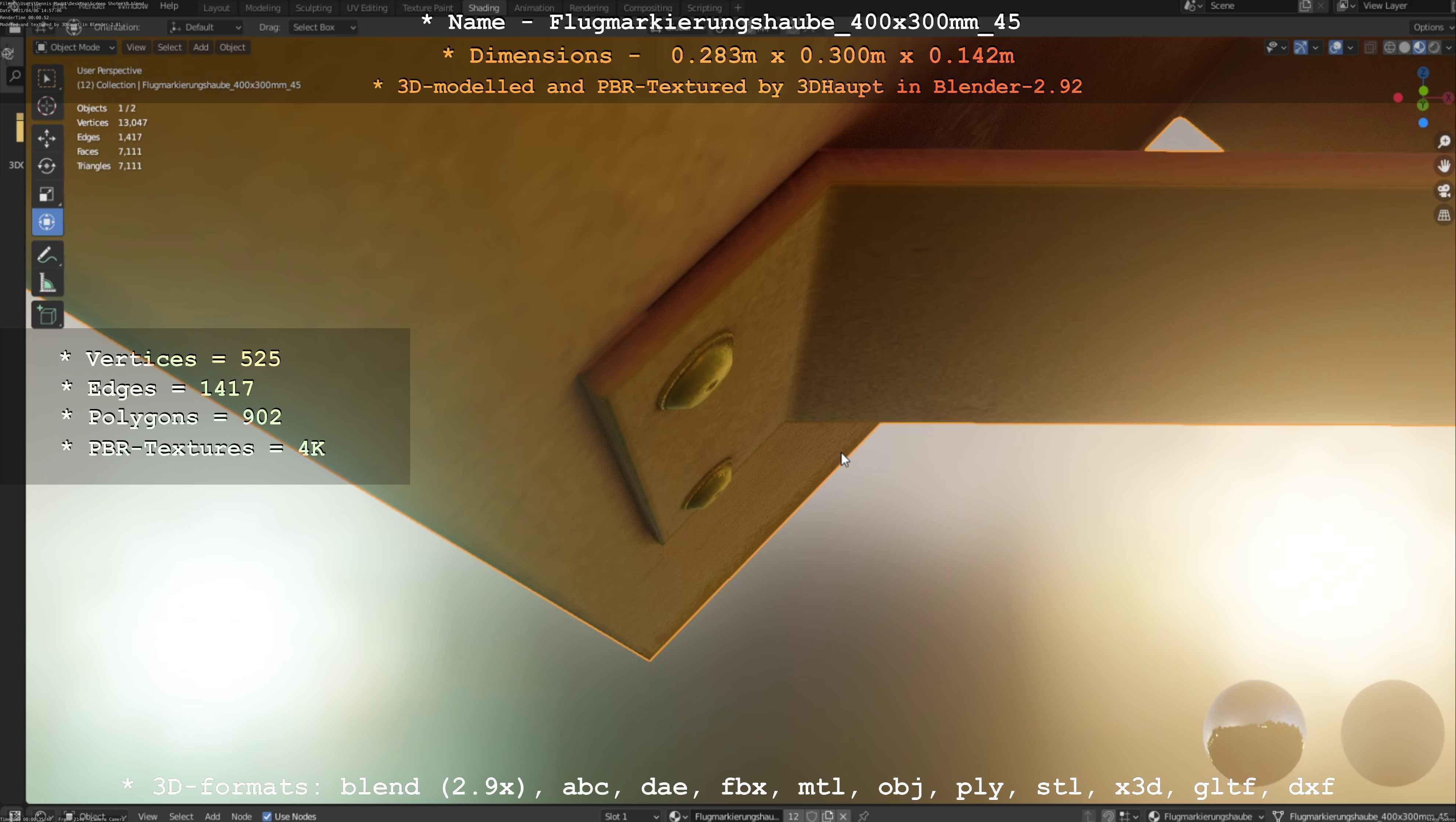
Task: Switch perspective/orthographic grid icon
Action: pos(1444,215)
